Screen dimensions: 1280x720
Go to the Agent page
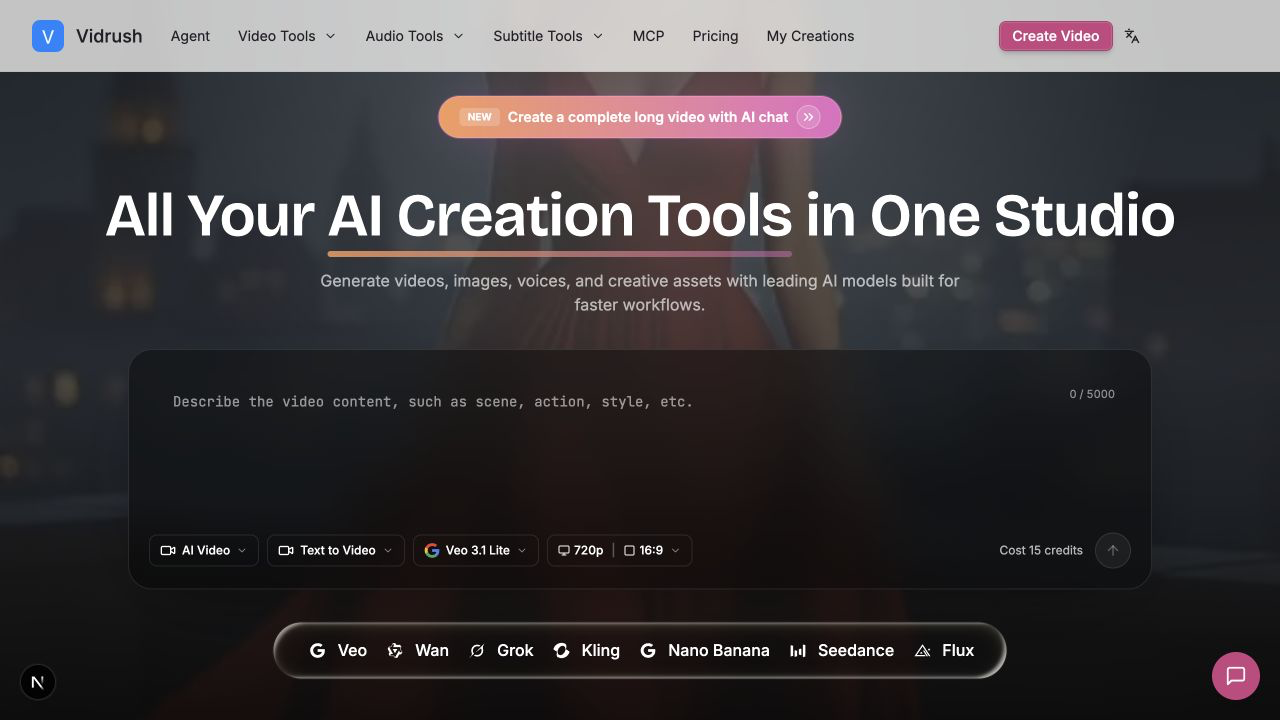(190, 36)
